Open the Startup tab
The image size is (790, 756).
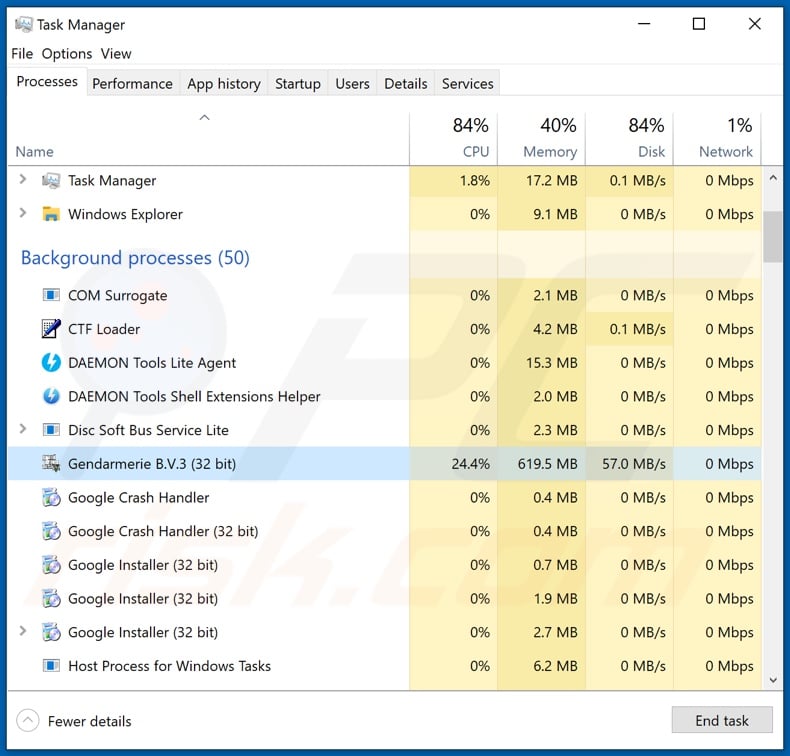(298, 84)
